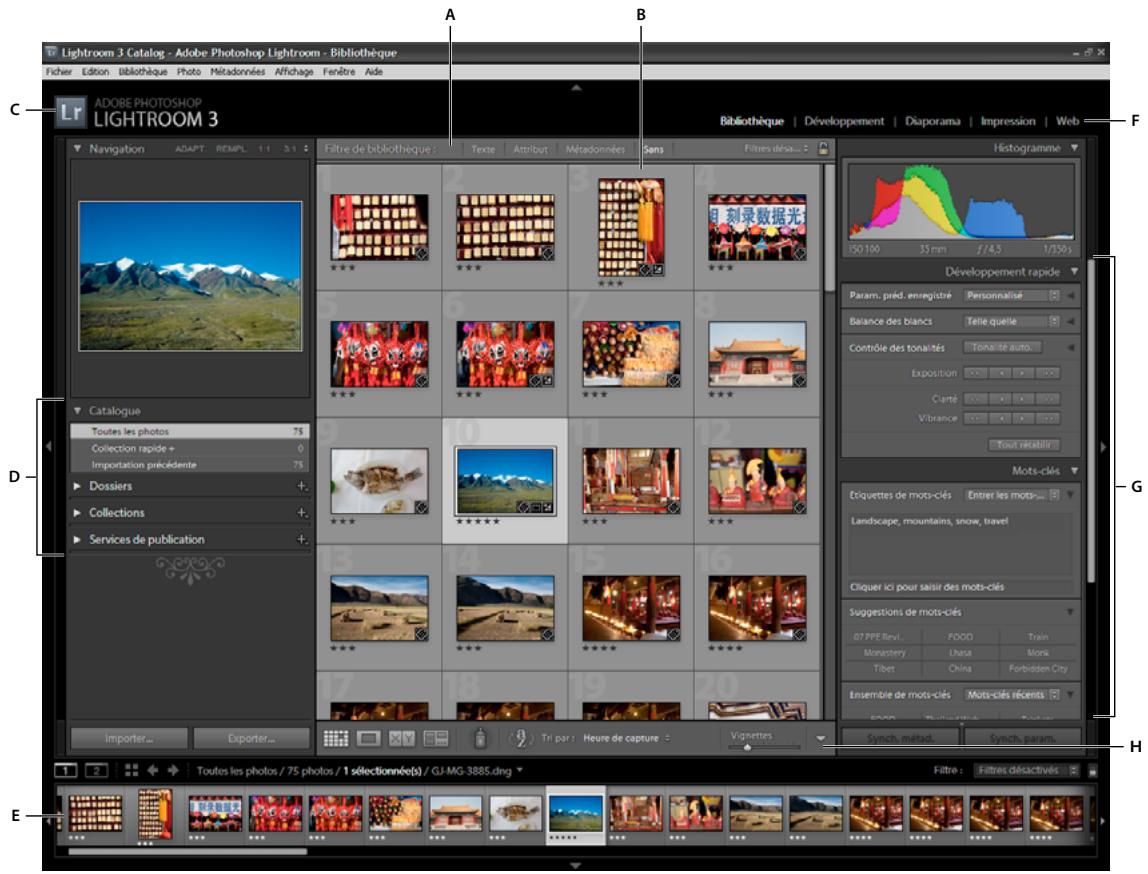The height and width of the screenshot is (874, 1148).
Task: Collapse the Histogramme panel
Action: point(1074,148)
